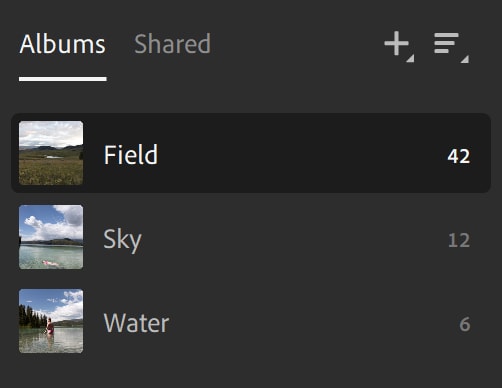This screenshot has height=388, width=502.
Task: Select the Water album name
Action: click(x=136, y=323)
